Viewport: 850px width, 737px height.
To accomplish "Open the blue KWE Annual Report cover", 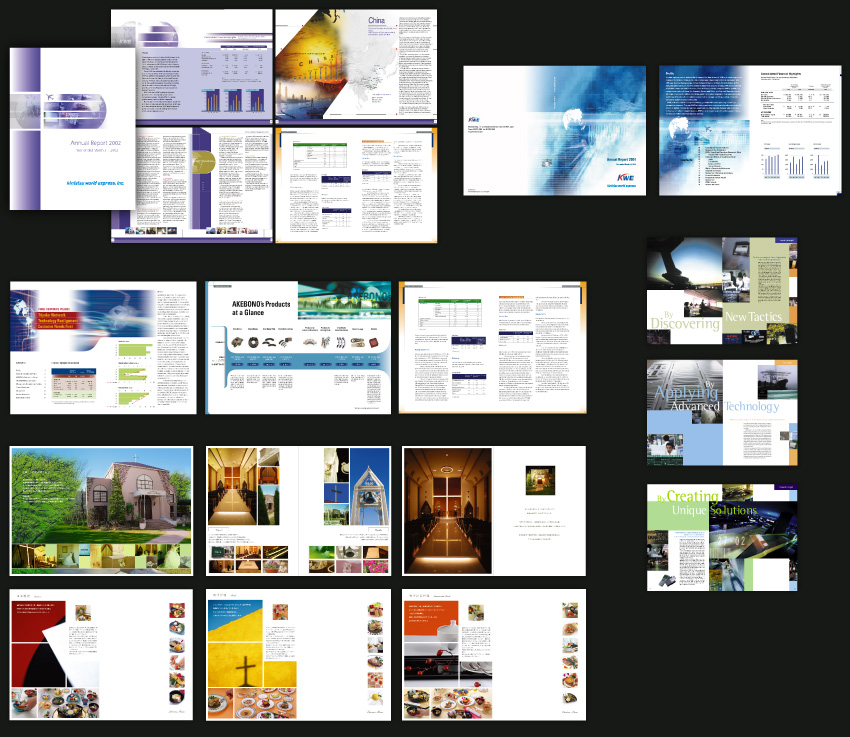I will pos(554,130).
